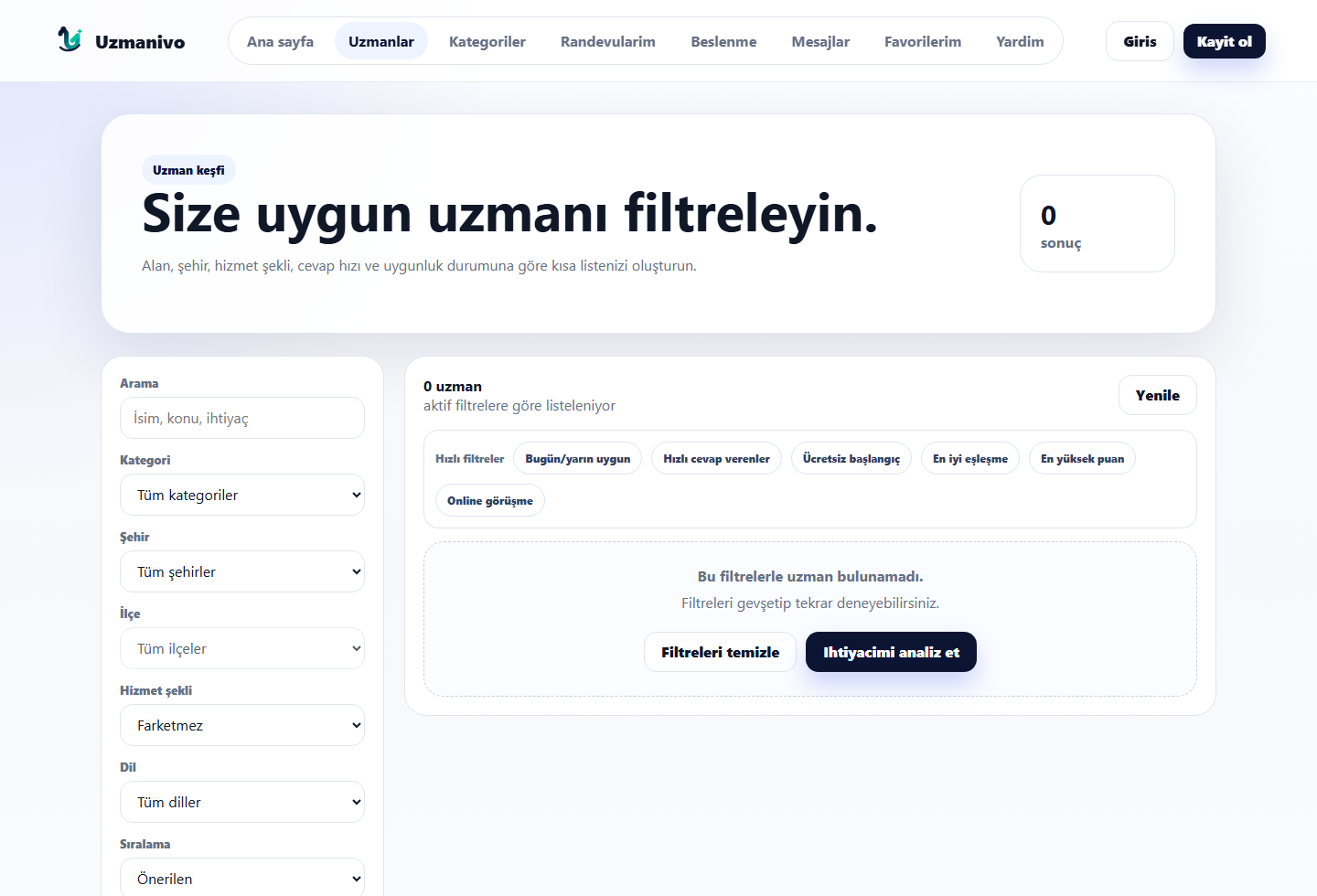Click 'aktif filtrelere göre listeleniyor' text
This screenshot has height=896, width=1317.
point(519,405)
